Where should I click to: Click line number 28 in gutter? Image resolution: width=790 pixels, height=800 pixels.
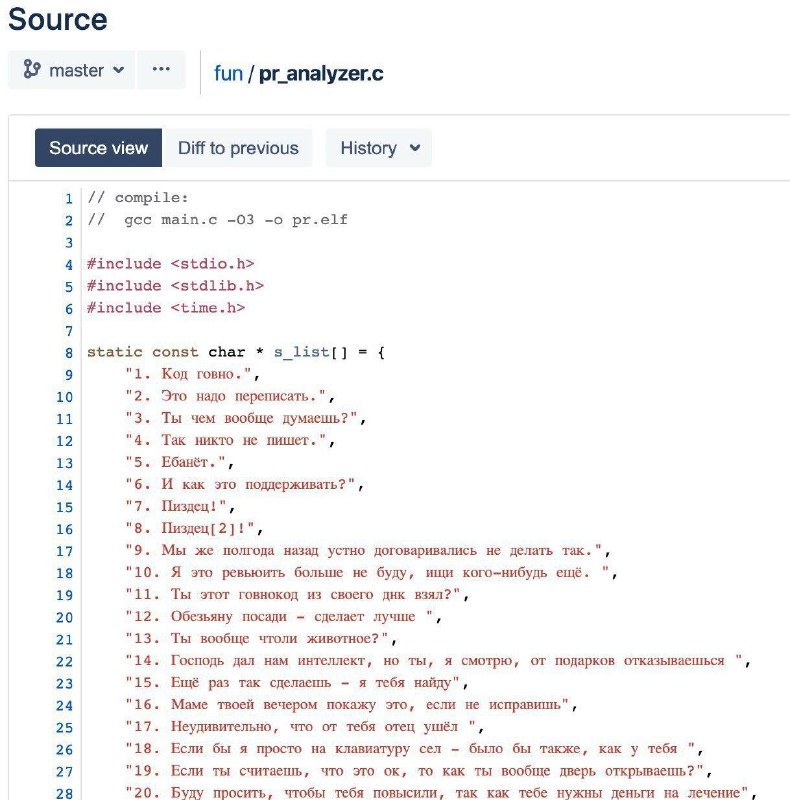(x=64, y=792)
